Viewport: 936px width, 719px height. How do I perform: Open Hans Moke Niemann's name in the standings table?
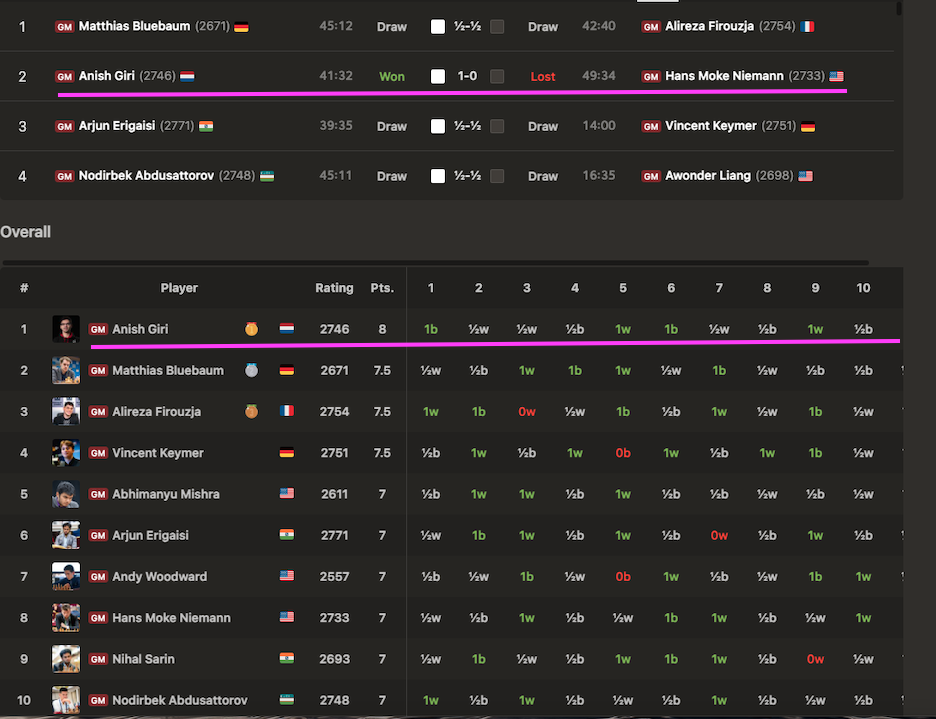coord(171,618)
